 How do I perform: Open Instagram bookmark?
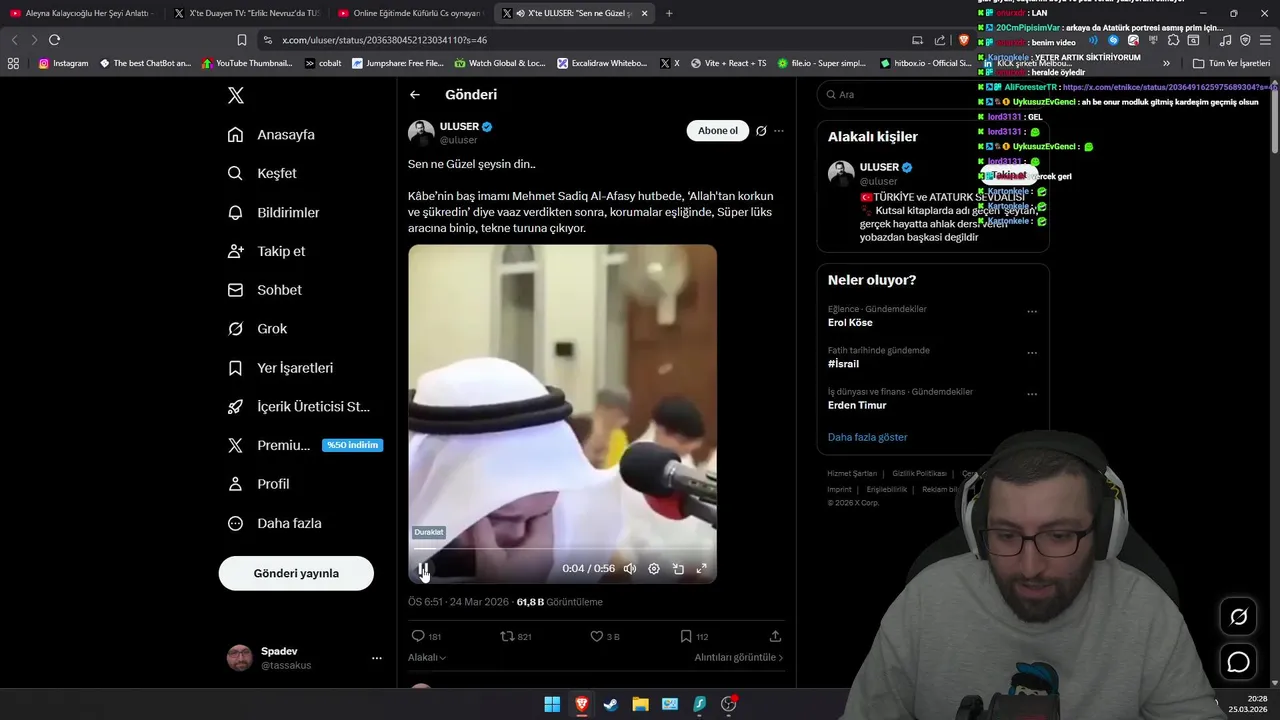64,63
